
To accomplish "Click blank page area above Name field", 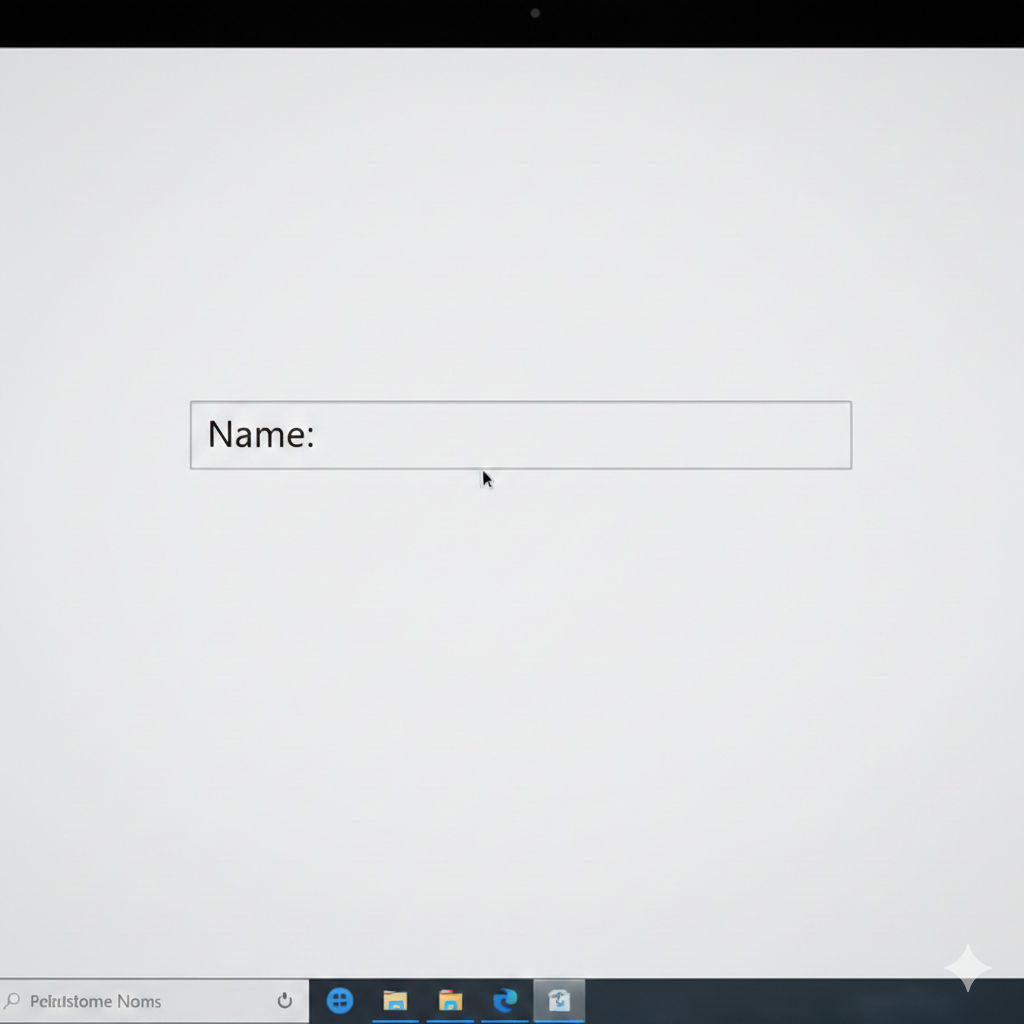I will (520, 250).
